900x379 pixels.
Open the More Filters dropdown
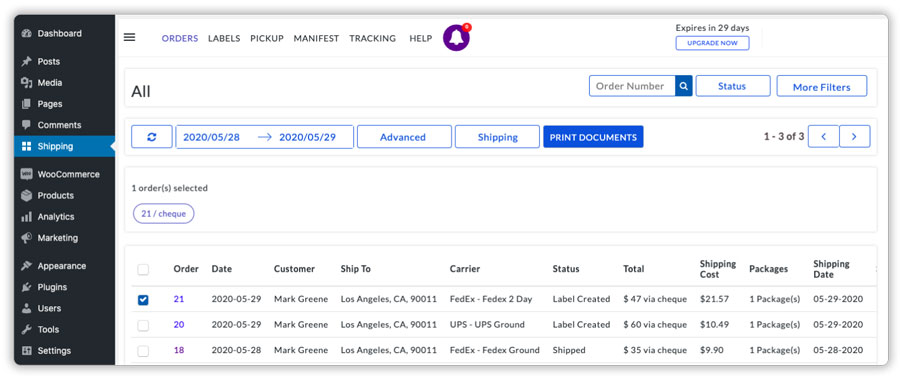[x=821, y=87]
